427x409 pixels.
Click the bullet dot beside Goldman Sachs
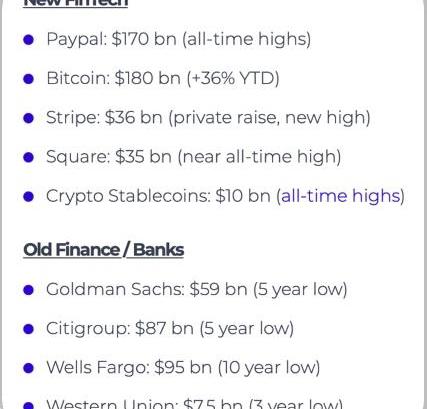point(29,290)
